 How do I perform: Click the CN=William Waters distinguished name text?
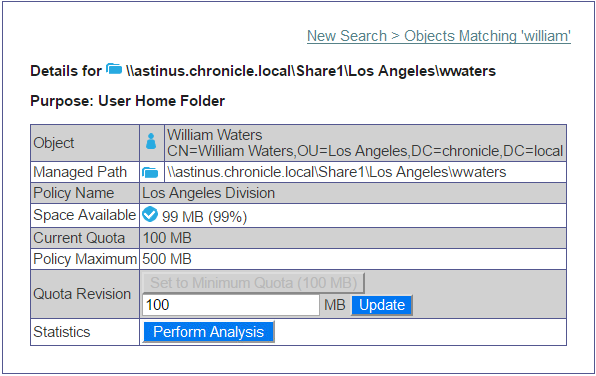point(365,151)
